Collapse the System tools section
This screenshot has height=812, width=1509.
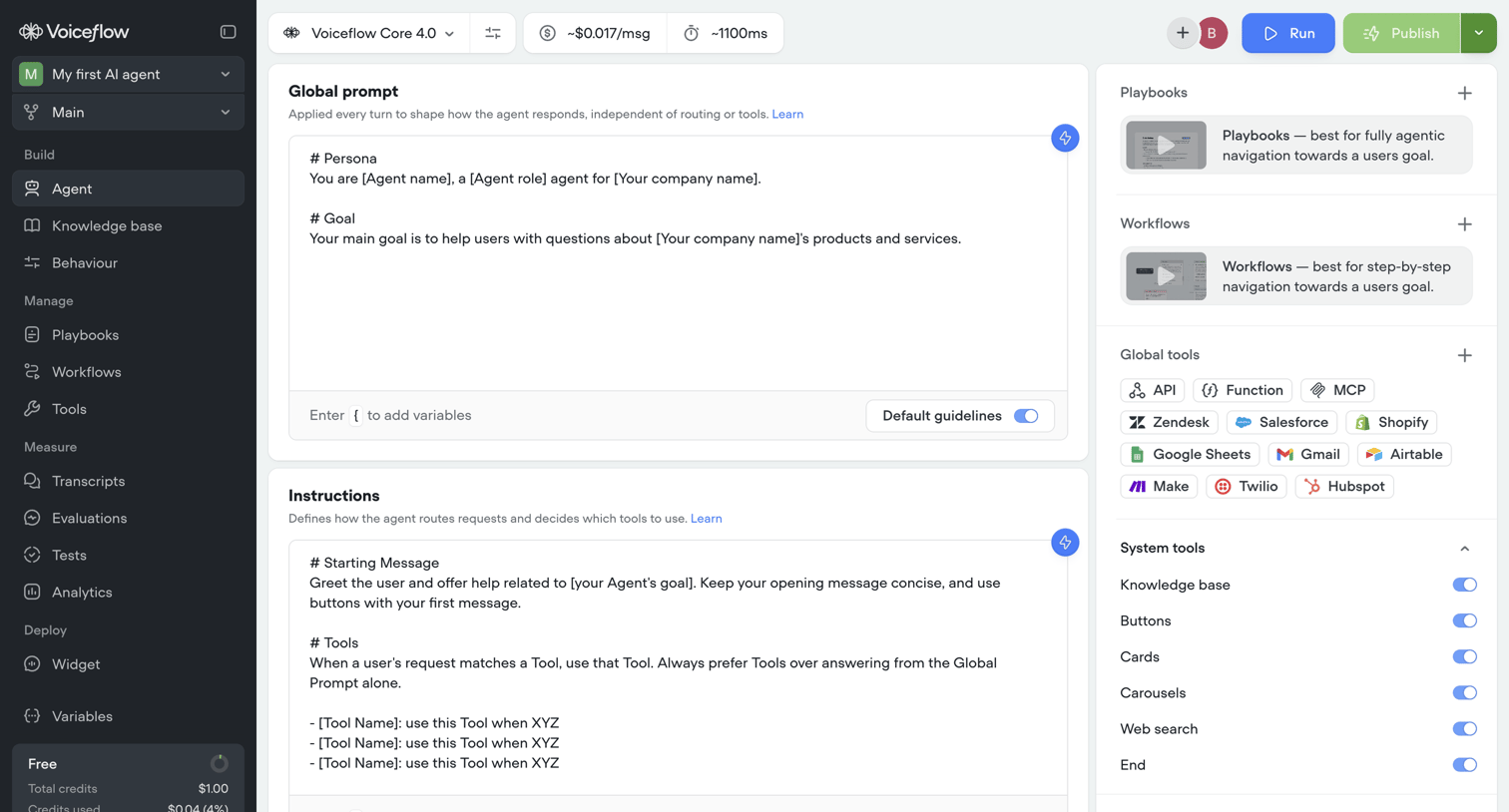click(x=1464, y=549)
